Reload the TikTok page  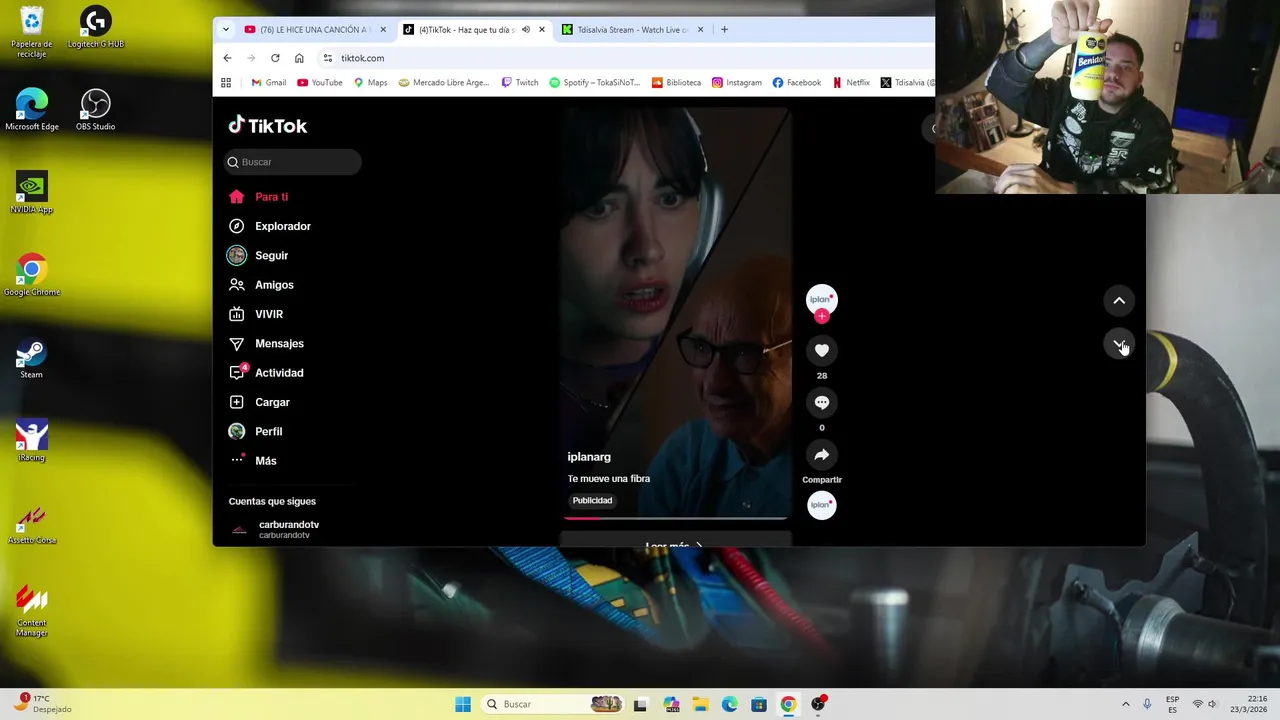[x=275, y=58]
